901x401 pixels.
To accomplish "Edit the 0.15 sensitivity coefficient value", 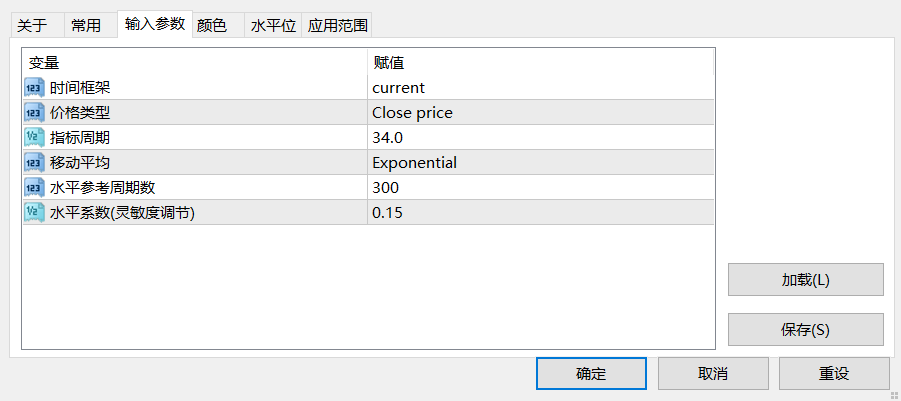I will (541, 213).
